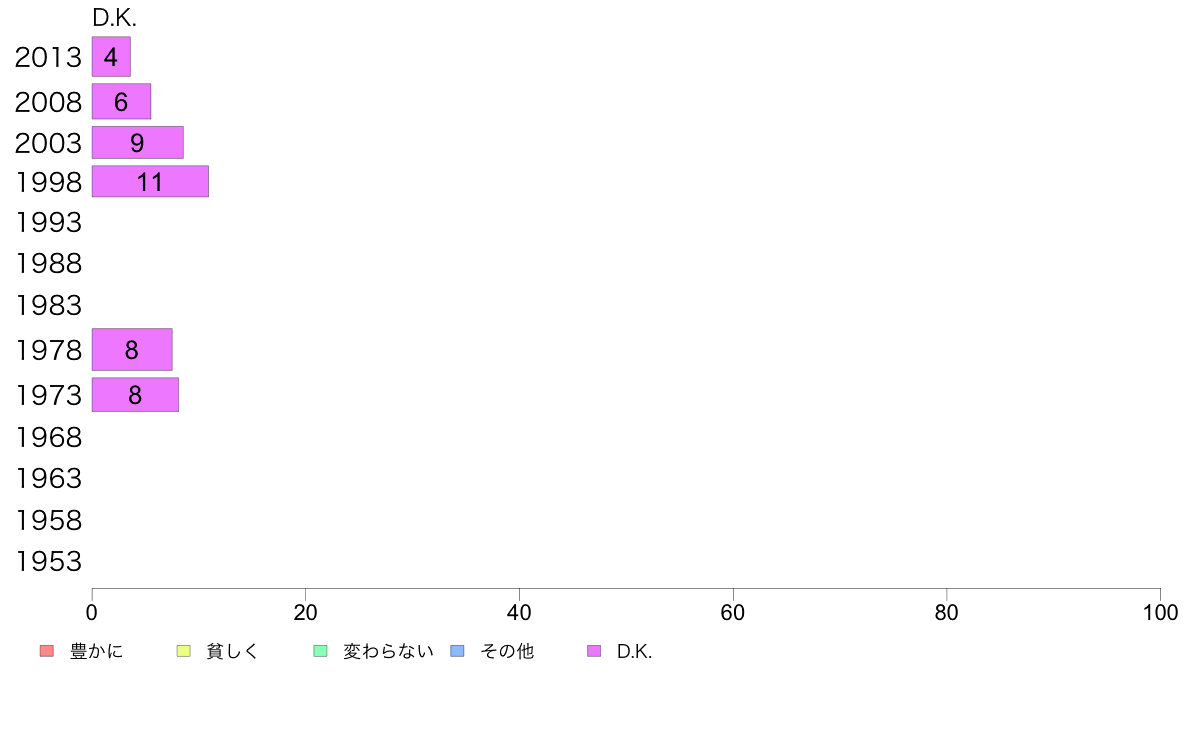Click the blue その他 legend swatch
Screen dimensions: 1188x736
click(x=457, y=652)
